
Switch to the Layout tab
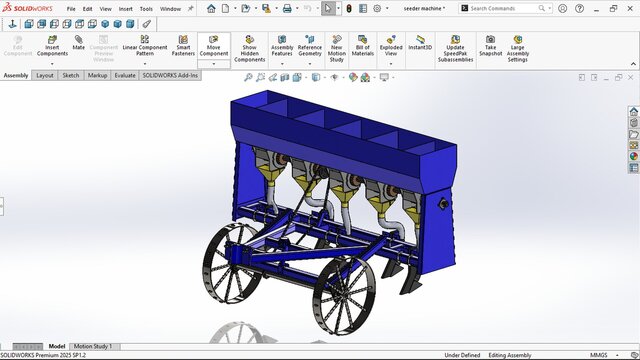(45, 76)
